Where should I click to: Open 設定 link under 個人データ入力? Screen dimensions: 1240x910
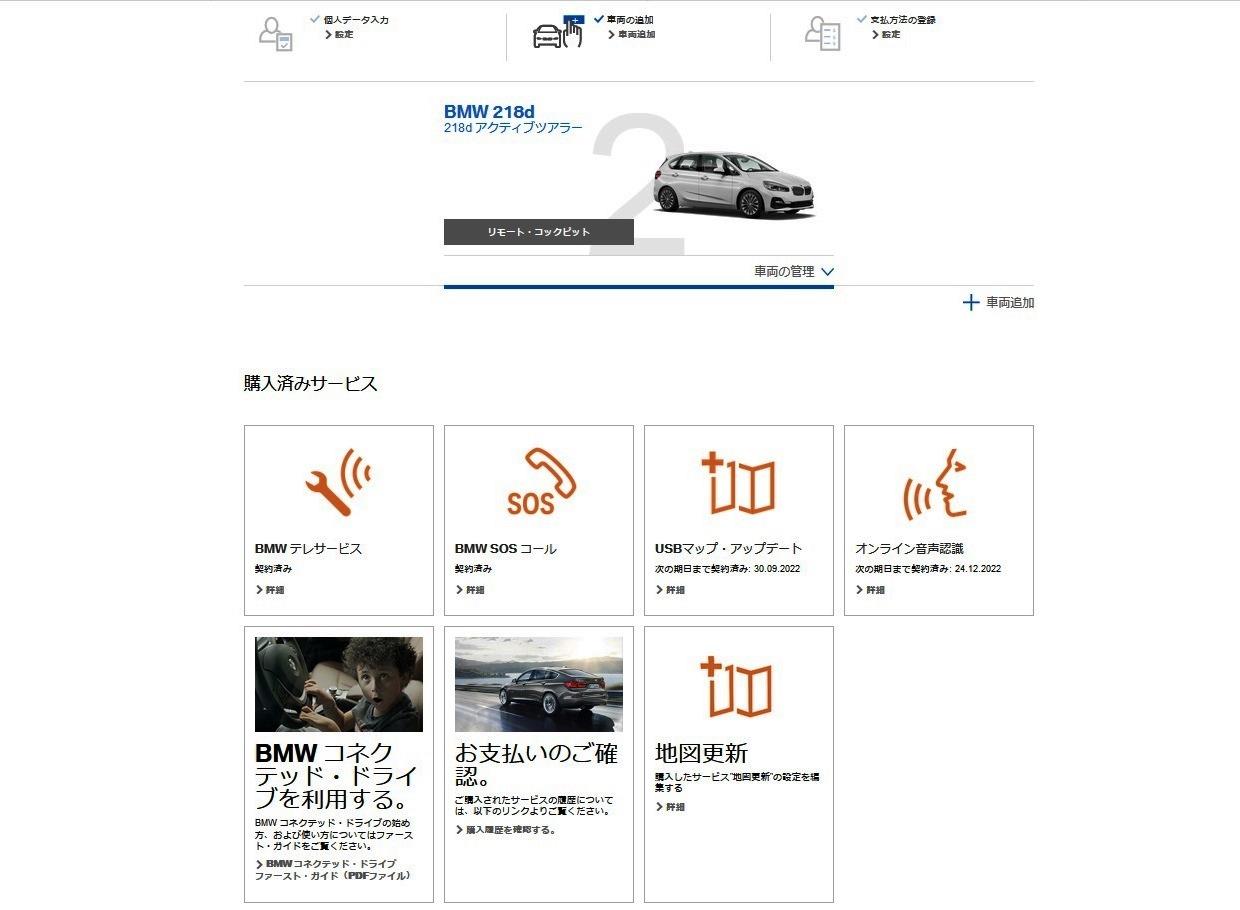coord(339,34)
